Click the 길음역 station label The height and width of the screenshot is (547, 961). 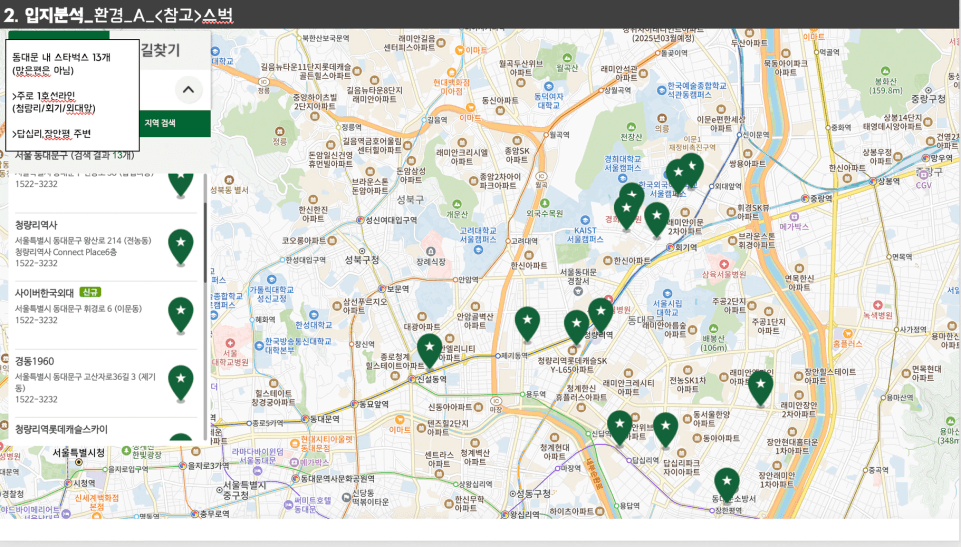point(437,120)
